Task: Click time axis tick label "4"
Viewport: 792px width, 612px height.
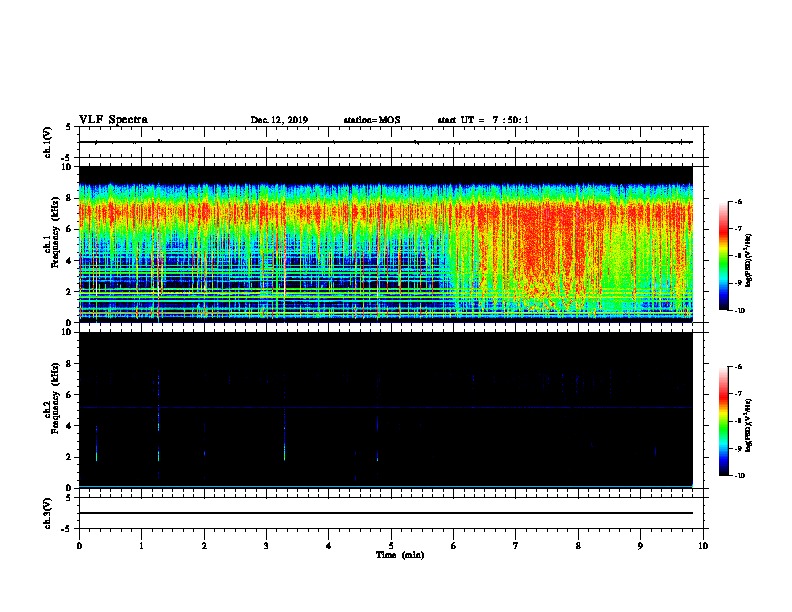Action: click(x=329, y=546)
